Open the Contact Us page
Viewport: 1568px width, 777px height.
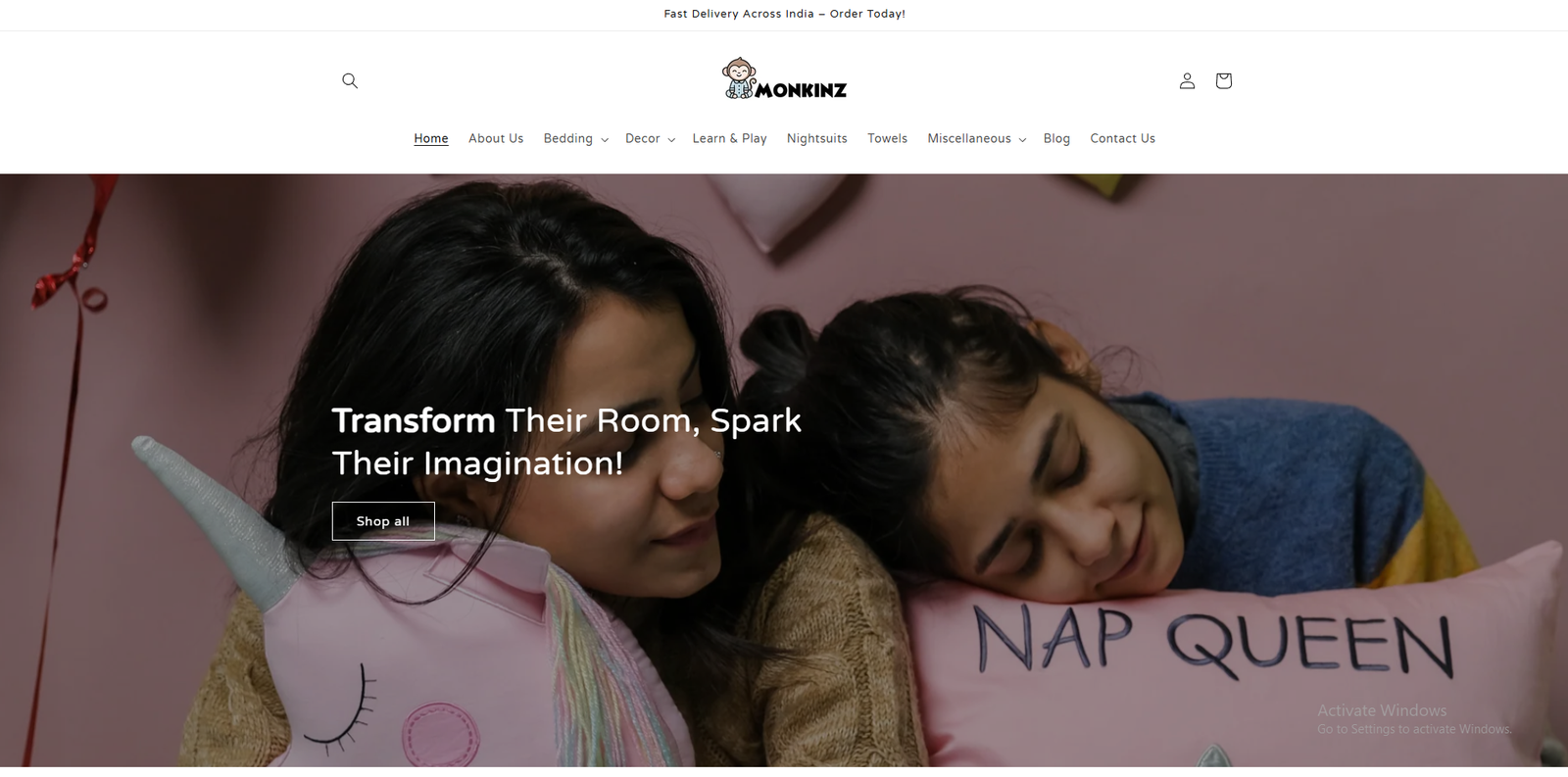point(1122,138)
